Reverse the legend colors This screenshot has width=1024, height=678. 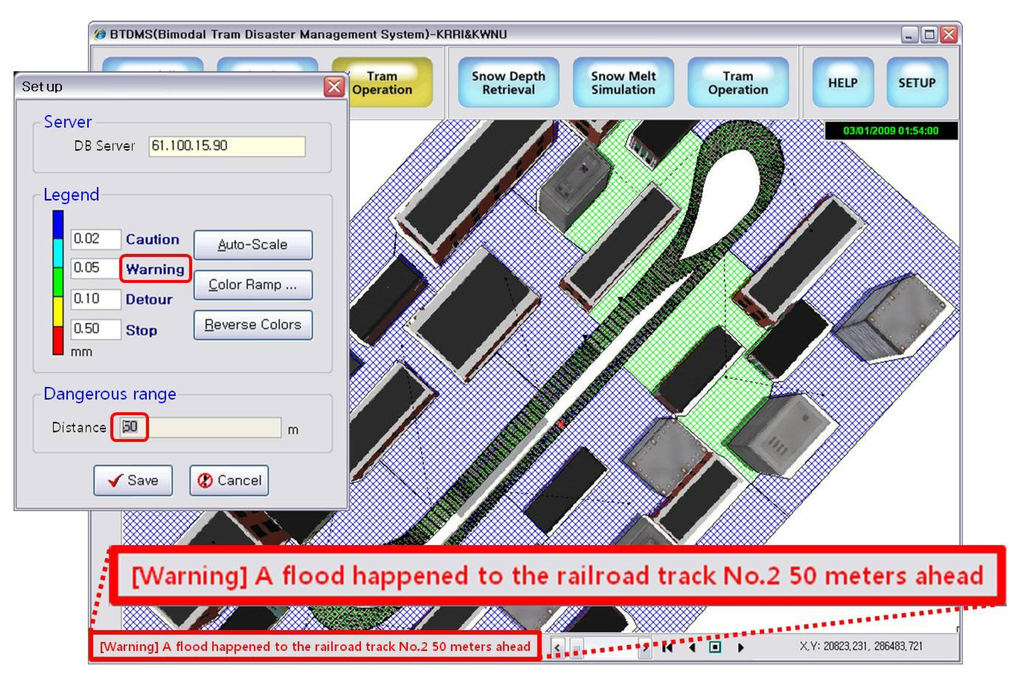tap(252, 325)
